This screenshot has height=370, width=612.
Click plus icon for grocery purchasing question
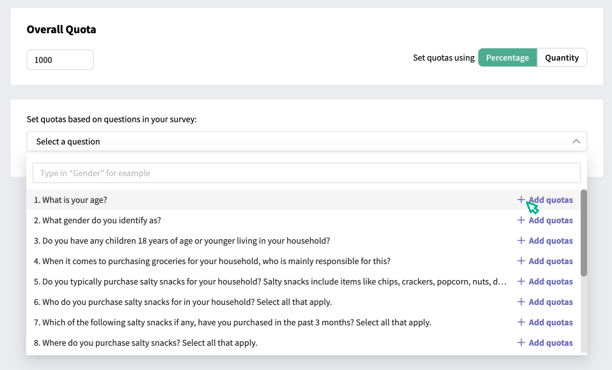click(521, 261)
